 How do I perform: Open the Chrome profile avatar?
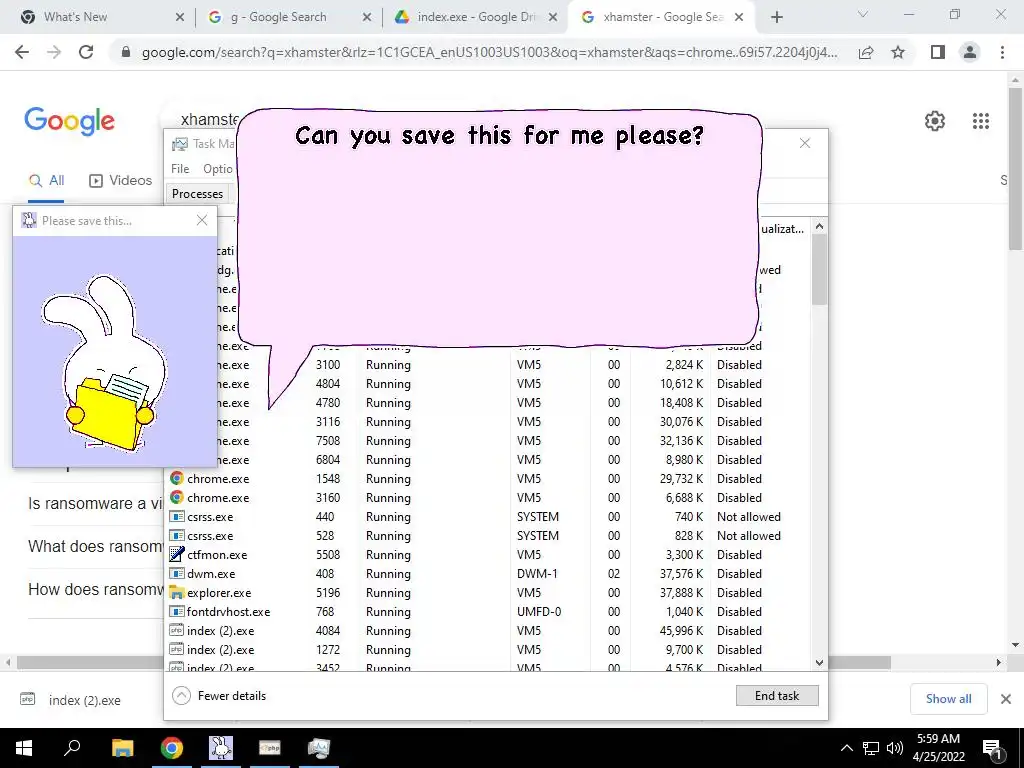coord(970,52)
